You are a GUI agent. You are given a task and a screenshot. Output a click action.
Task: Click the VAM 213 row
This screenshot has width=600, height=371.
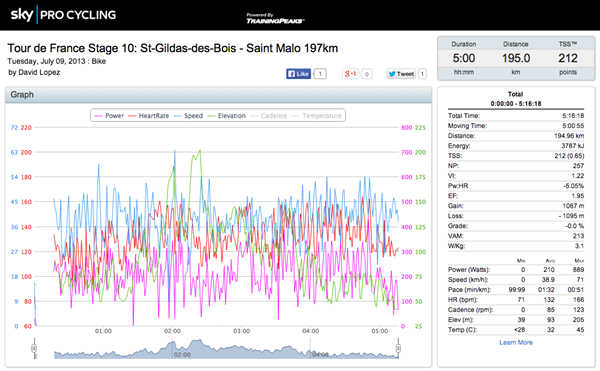[516, 236]
